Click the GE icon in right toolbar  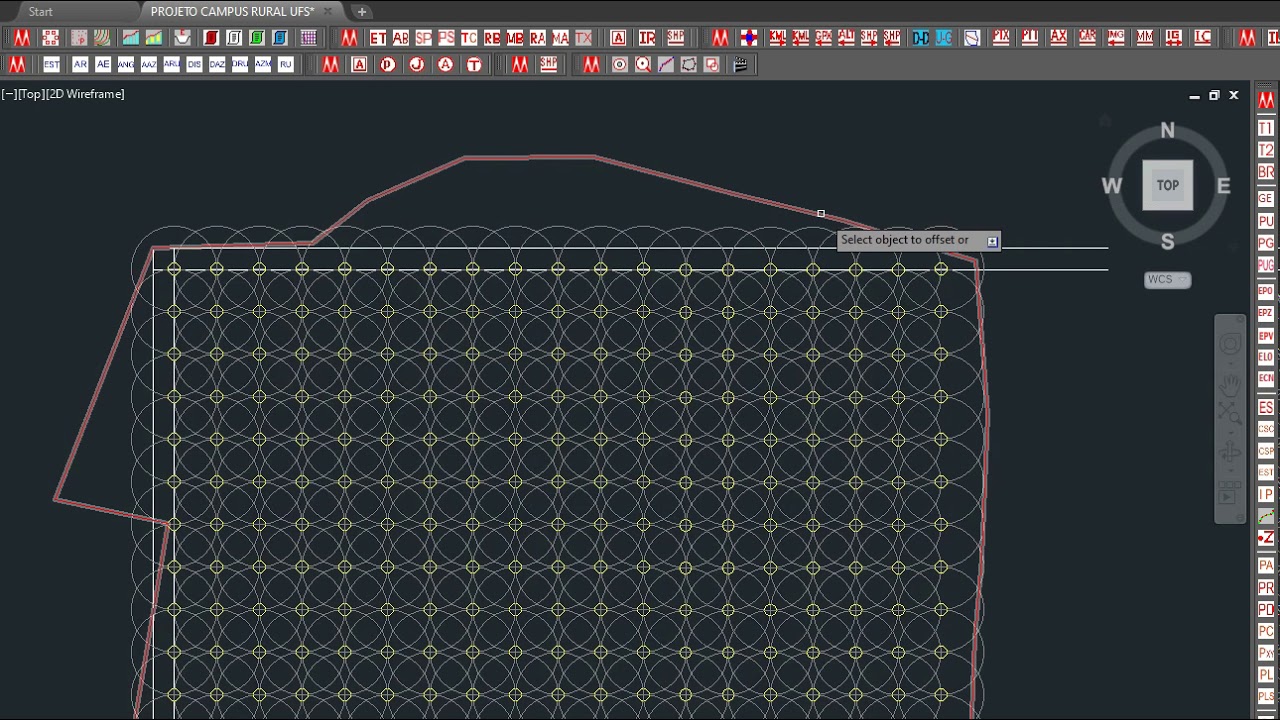(x=1266, y=198)
